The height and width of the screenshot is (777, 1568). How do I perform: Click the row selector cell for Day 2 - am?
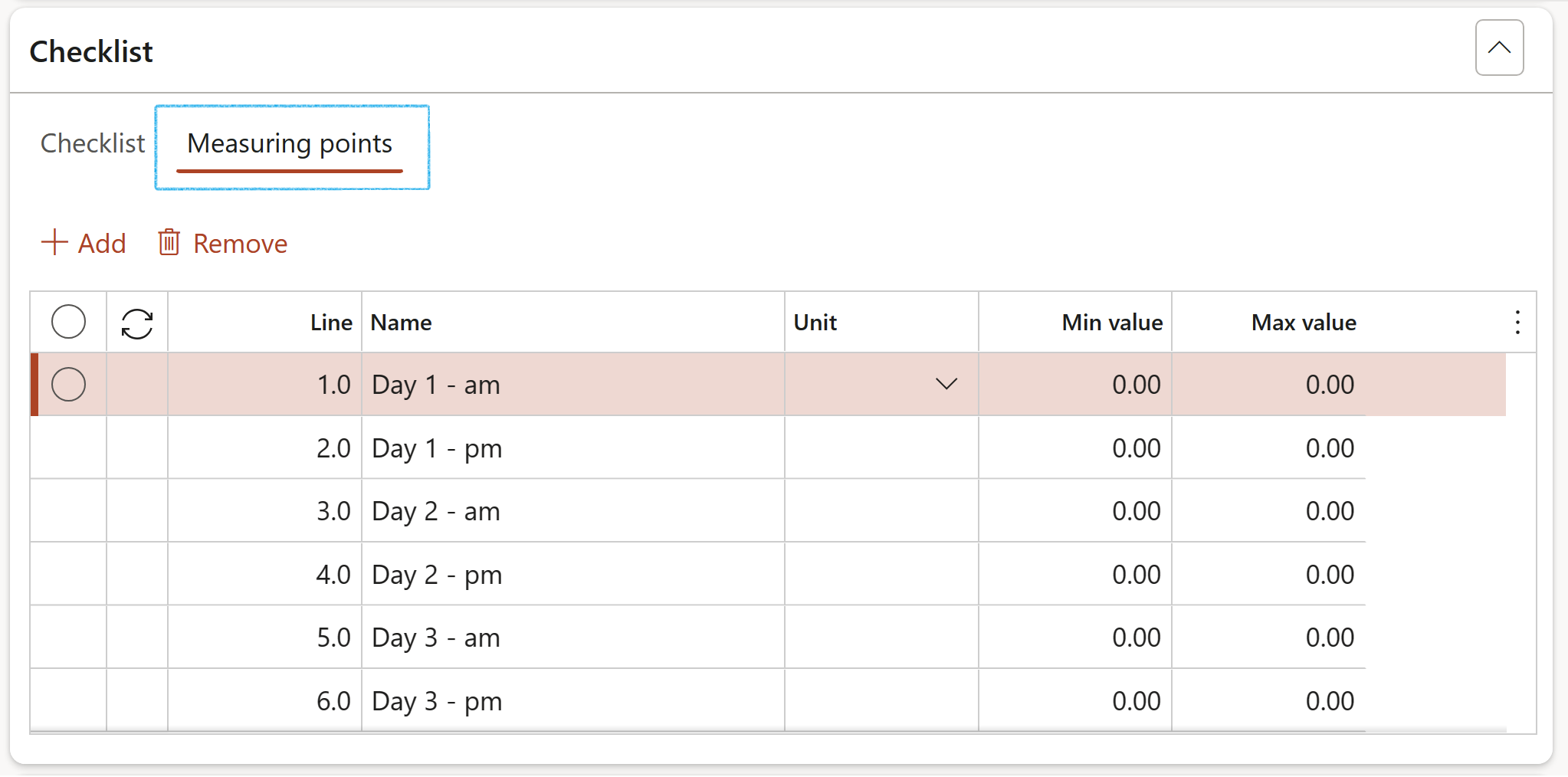[68, 511]
